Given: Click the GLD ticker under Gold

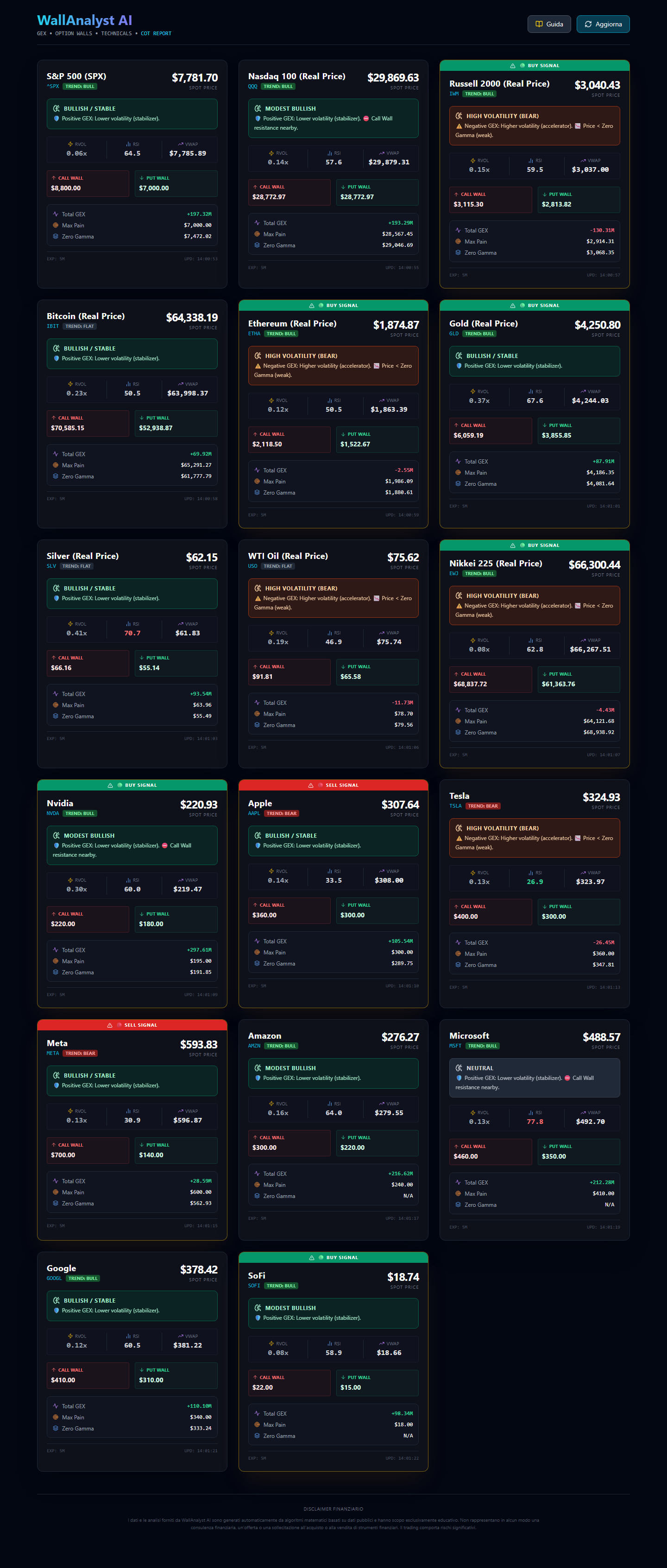Looking at the screenshot, I should [x=454, y=333].
